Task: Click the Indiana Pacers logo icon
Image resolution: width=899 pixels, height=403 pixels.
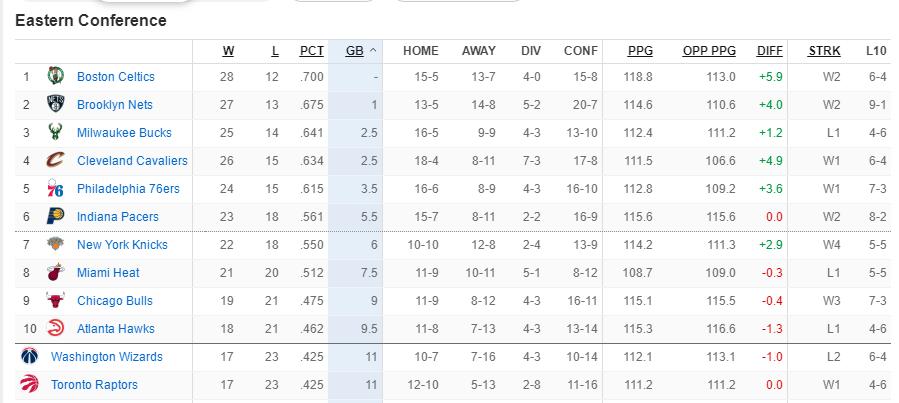Action: coord(55,217)
